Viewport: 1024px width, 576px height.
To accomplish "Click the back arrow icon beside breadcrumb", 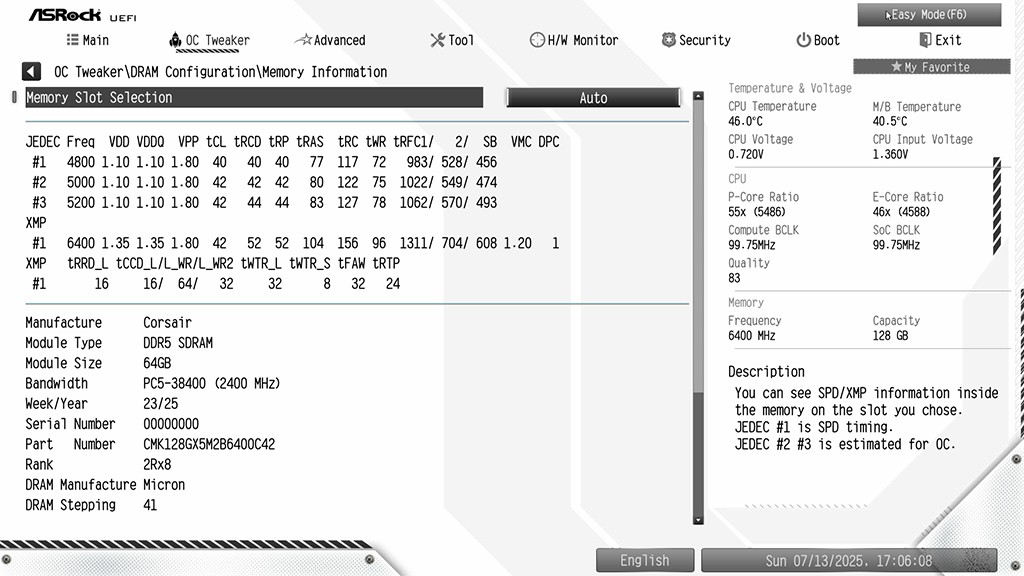I will coord(32,72).
